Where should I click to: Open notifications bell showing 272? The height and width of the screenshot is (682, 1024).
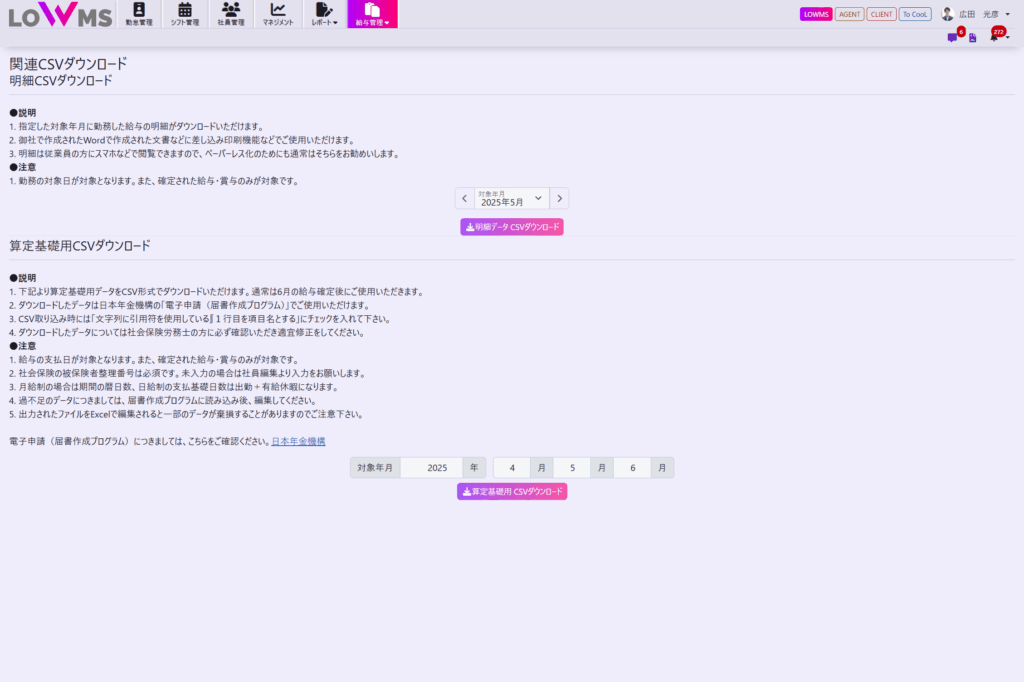[995, 37]
